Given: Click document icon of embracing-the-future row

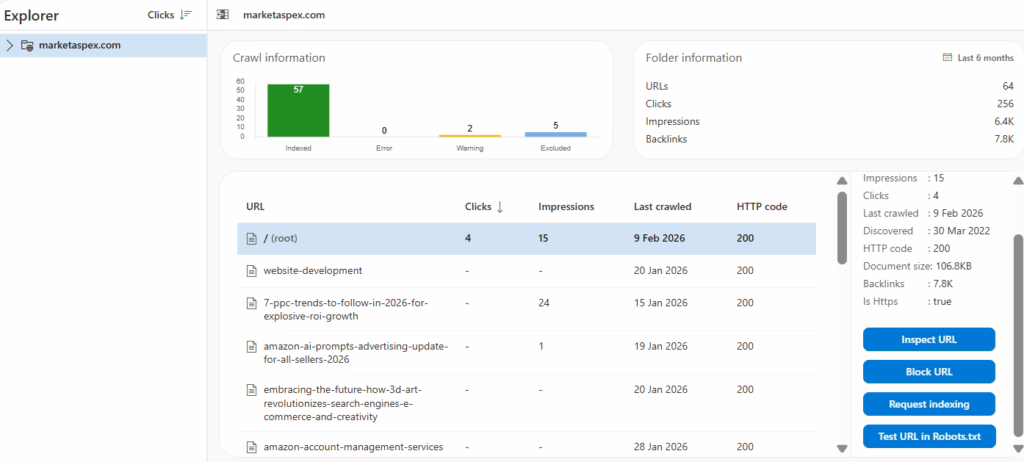Looking at the screenshot, I should (251, 389).
